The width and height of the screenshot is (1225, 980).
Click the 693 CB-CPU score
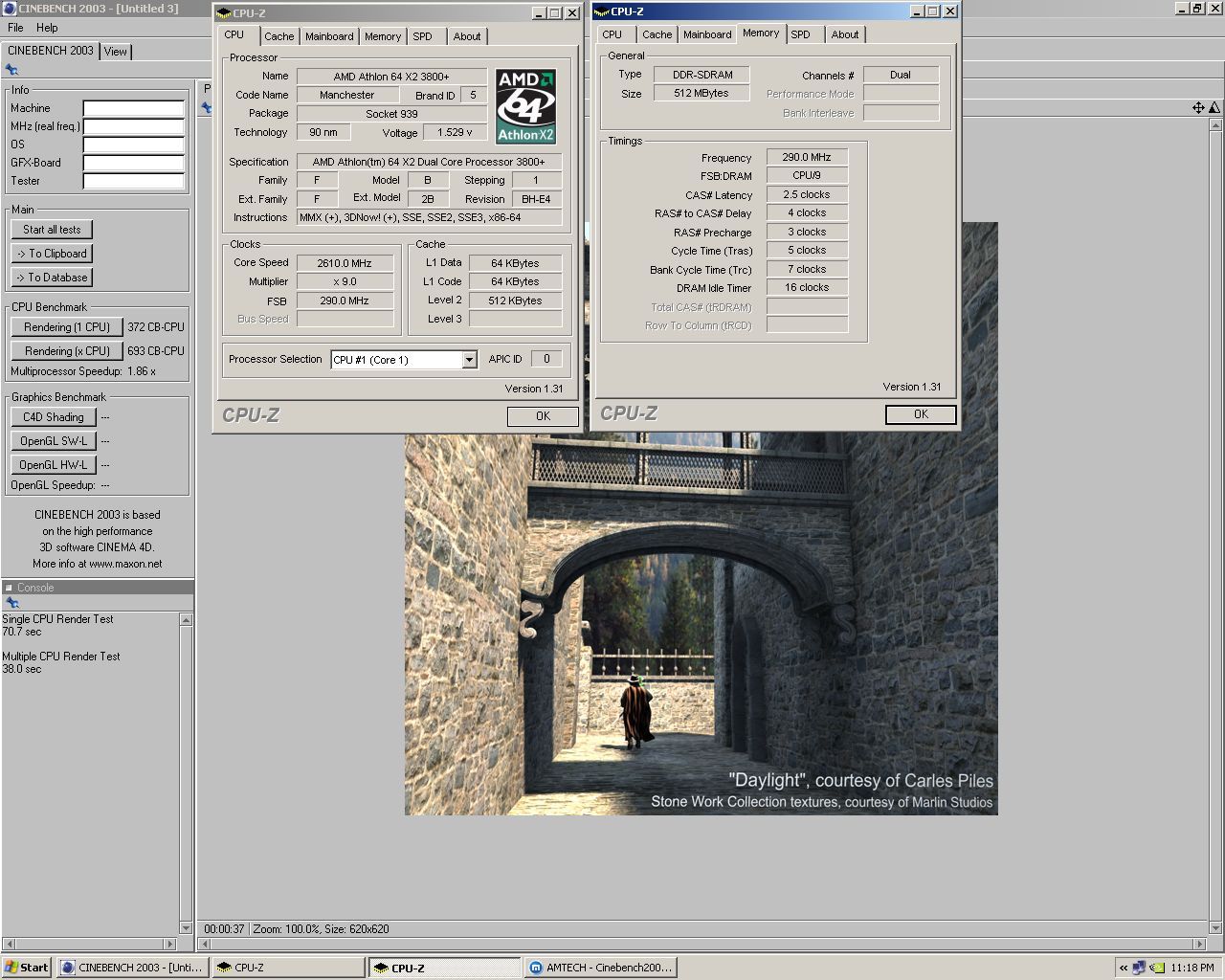[x=156, y=351]
